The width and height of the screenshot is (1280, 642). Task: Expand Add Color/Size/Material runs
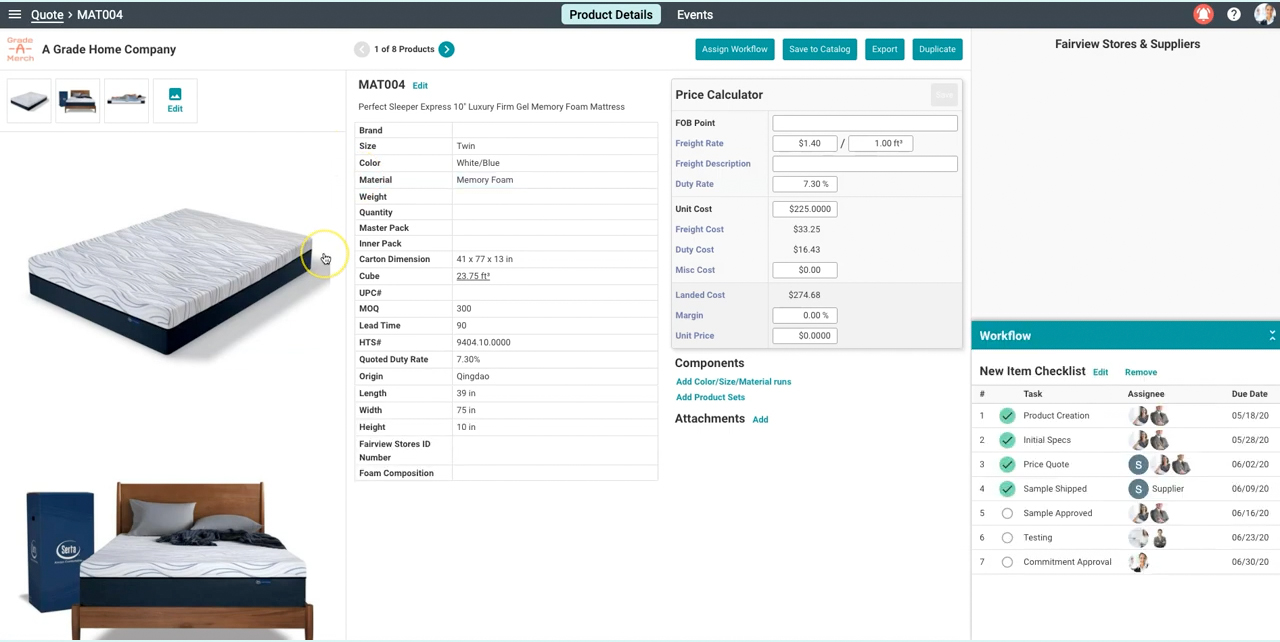click(733, 382)
